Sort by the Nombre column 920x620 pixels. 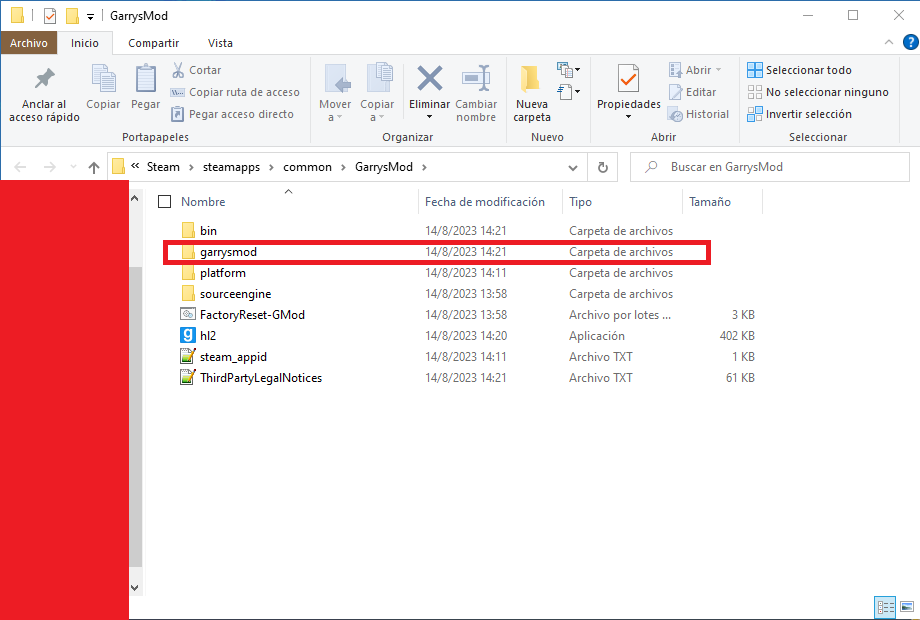coord(203,202)
